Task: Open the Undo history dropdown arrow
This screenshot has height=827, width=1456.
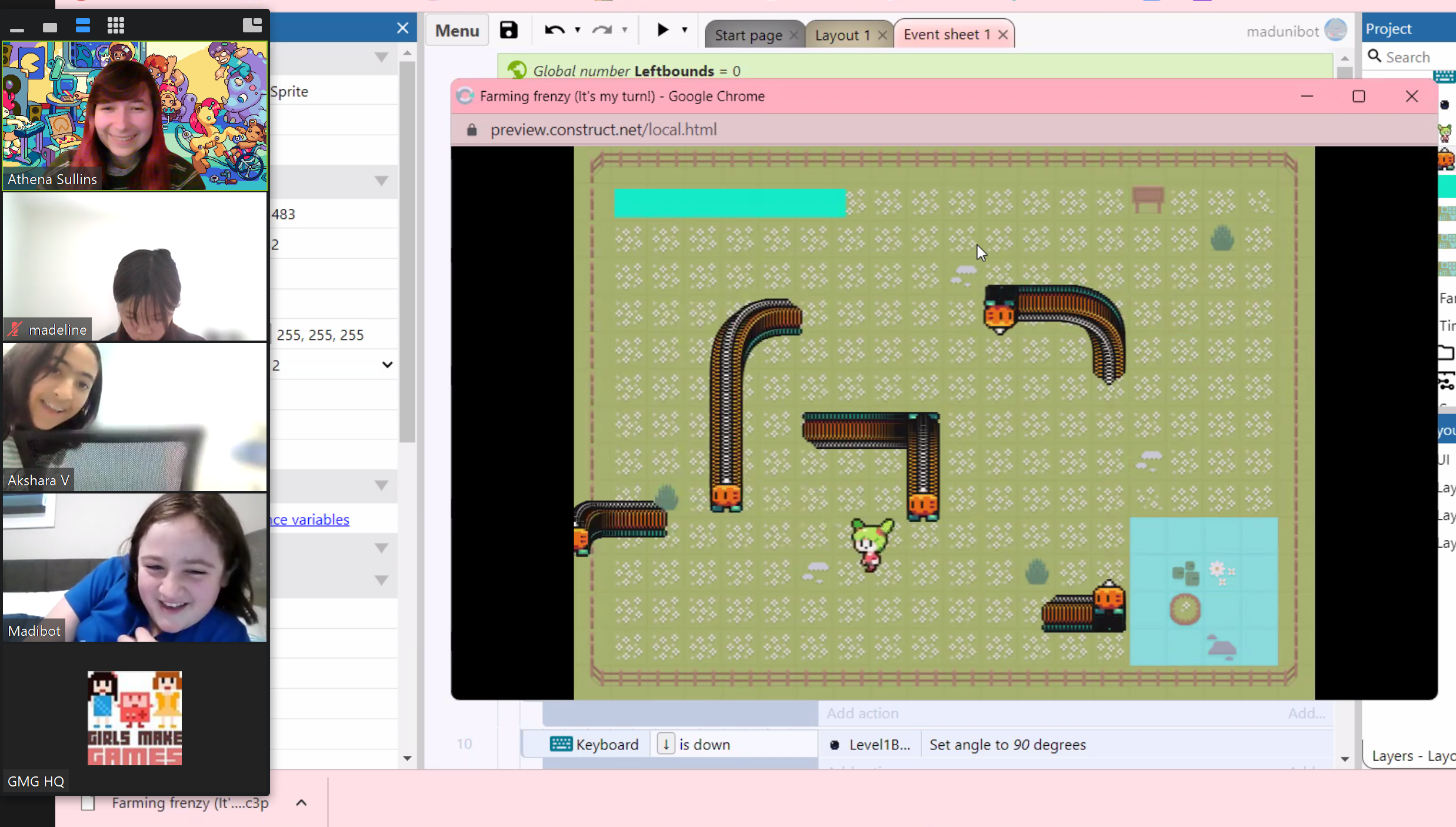Action: tap(578, 30)
